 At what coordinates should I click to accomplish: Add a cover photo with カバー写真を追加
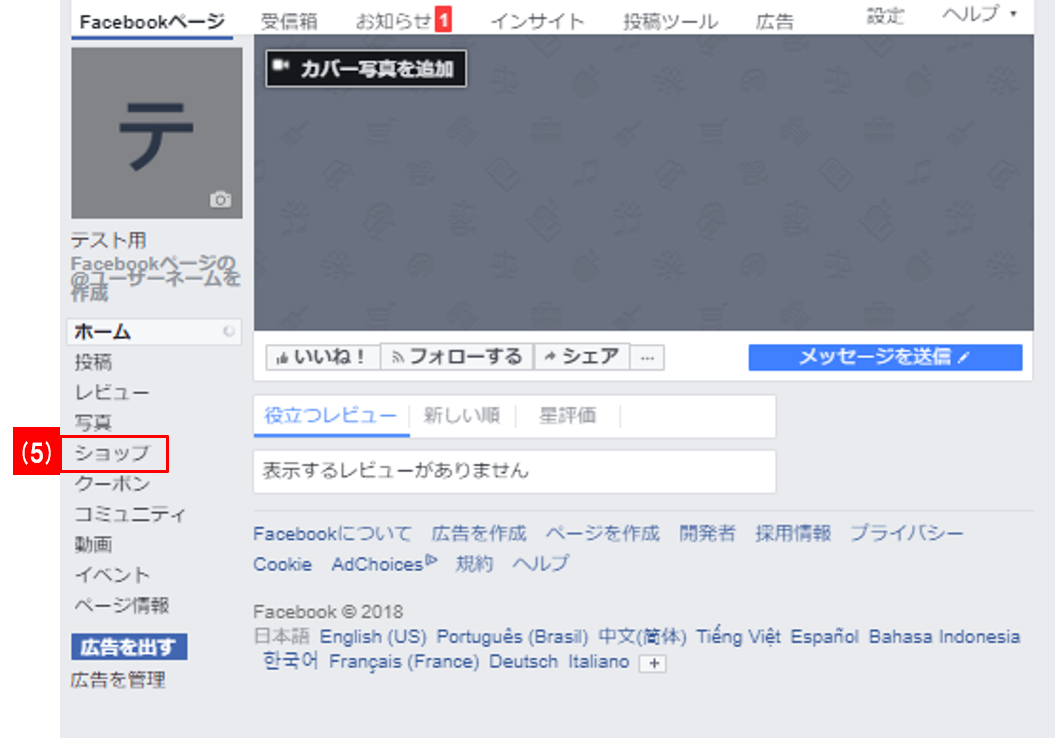pyautogui.click(x=366, y=68)
